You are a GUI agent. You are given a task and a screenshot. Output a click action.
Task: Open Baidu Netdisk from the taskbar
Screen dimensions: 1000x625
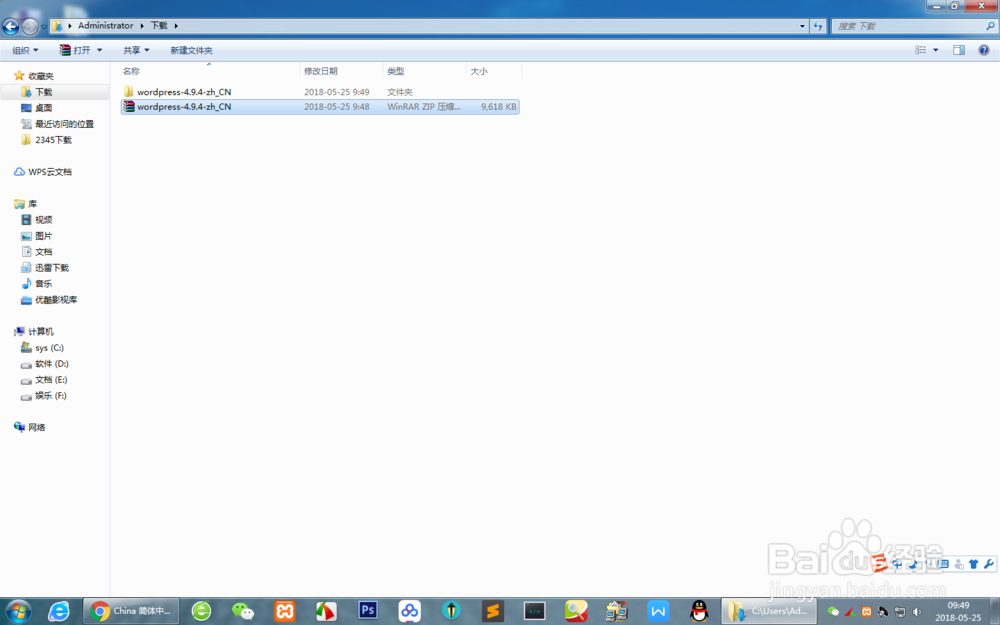pyautogui.click(x=409, y=611)
